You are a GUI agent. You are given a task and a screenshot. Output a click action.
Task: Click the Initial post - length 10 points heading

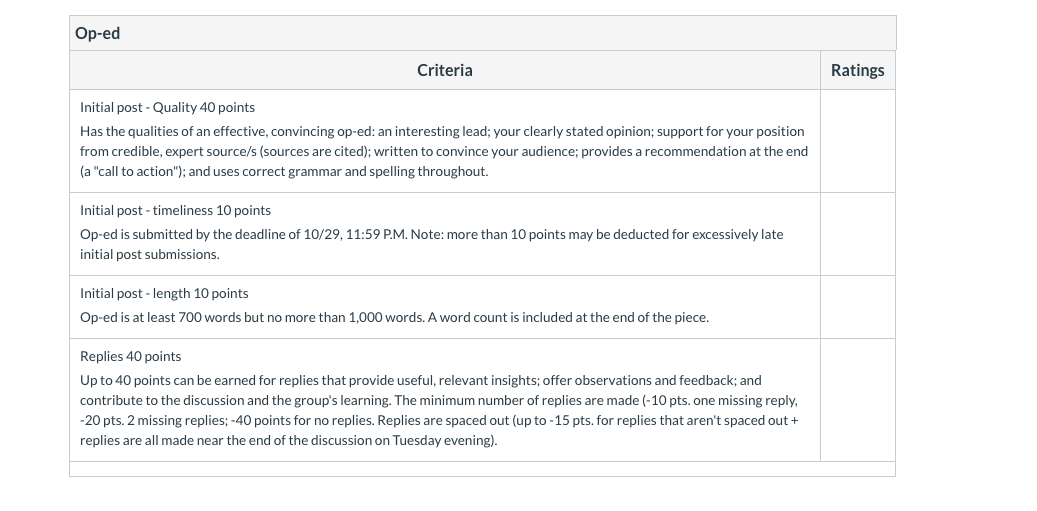tap(164, 293)
